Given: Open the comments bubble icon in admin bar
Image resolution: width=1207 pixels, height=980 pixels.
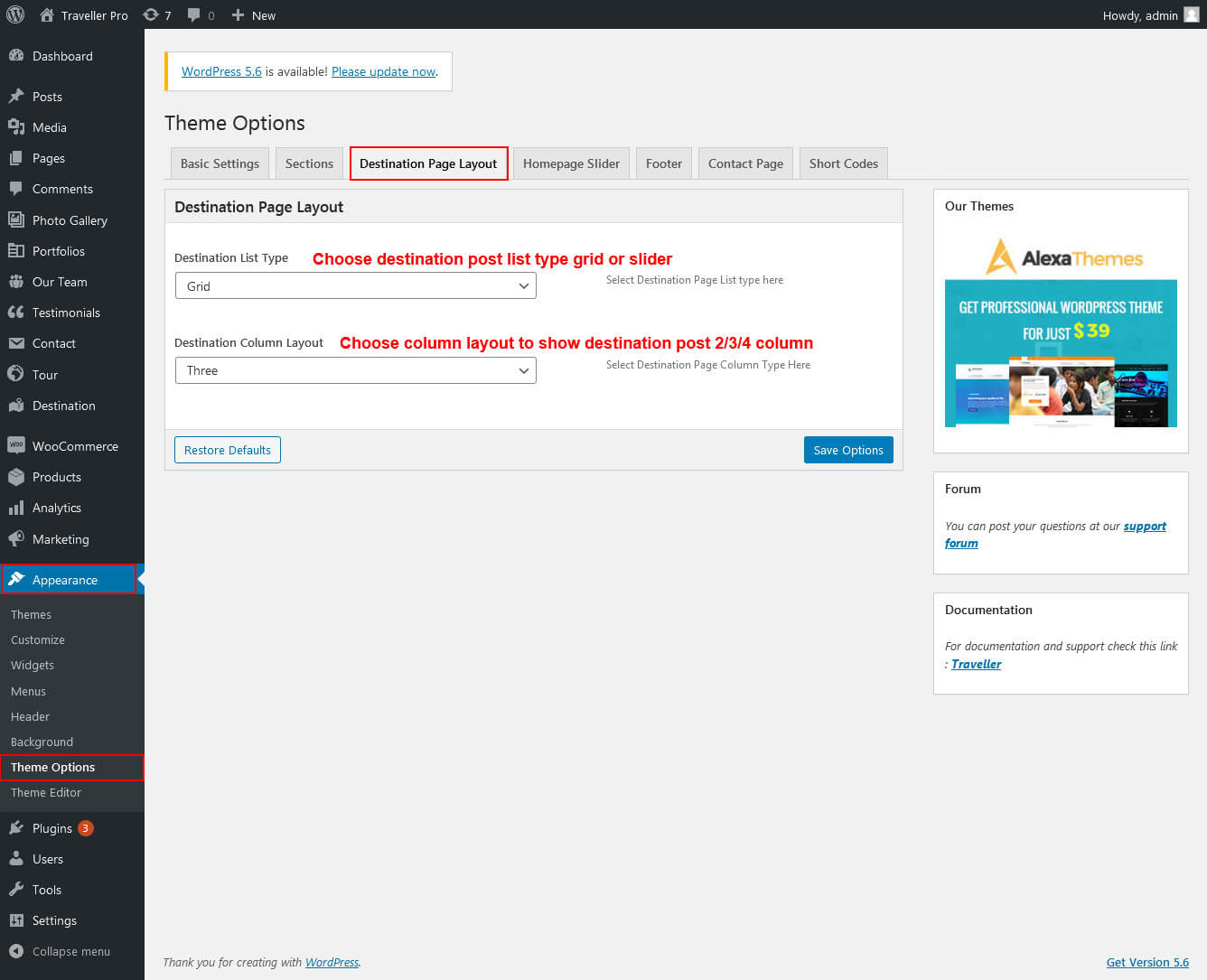Looking at the screenshot, I should point(194,14).
